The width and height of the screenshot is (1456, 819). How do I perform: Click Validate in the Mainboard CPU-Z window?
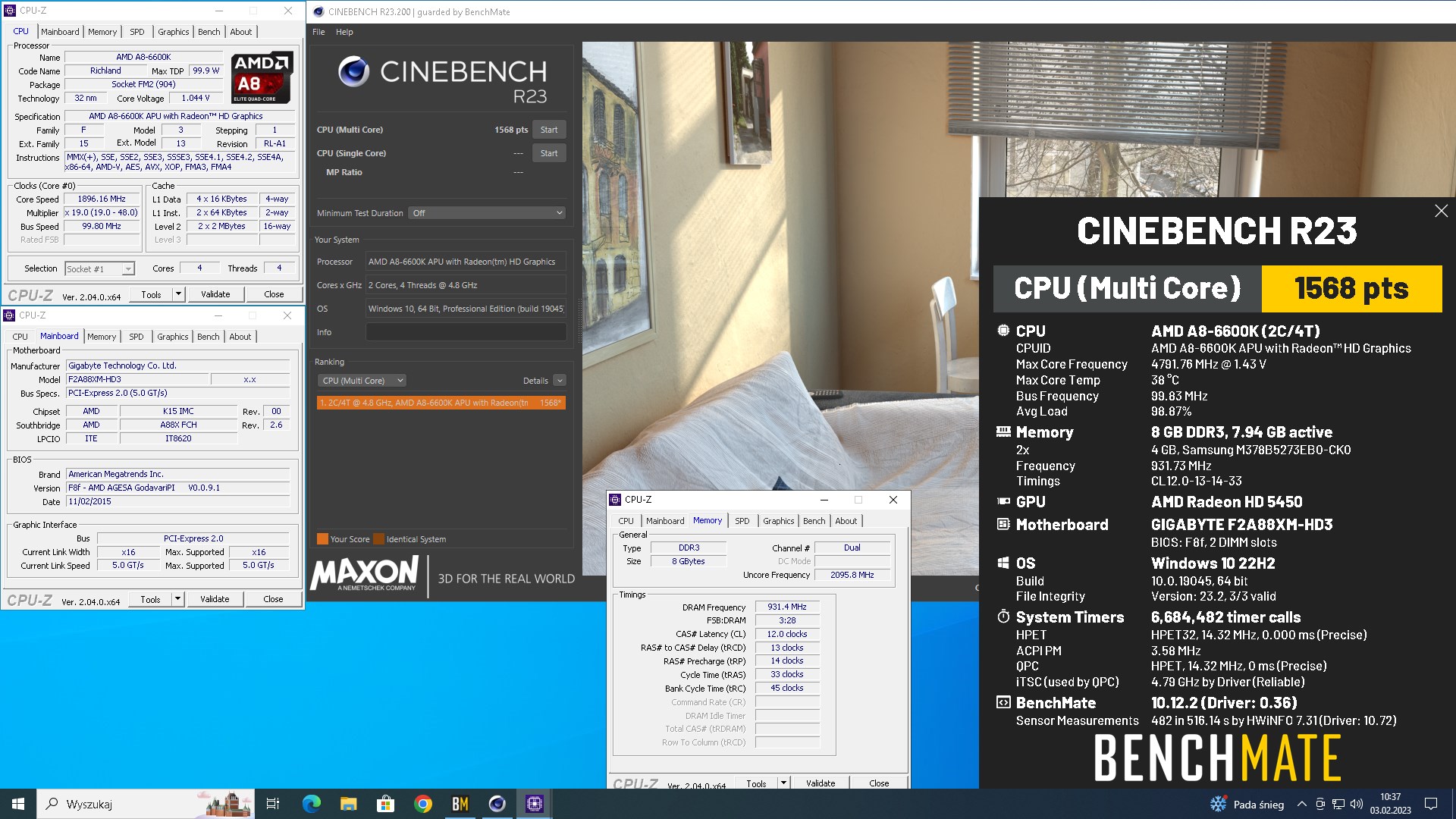(215, 599)
